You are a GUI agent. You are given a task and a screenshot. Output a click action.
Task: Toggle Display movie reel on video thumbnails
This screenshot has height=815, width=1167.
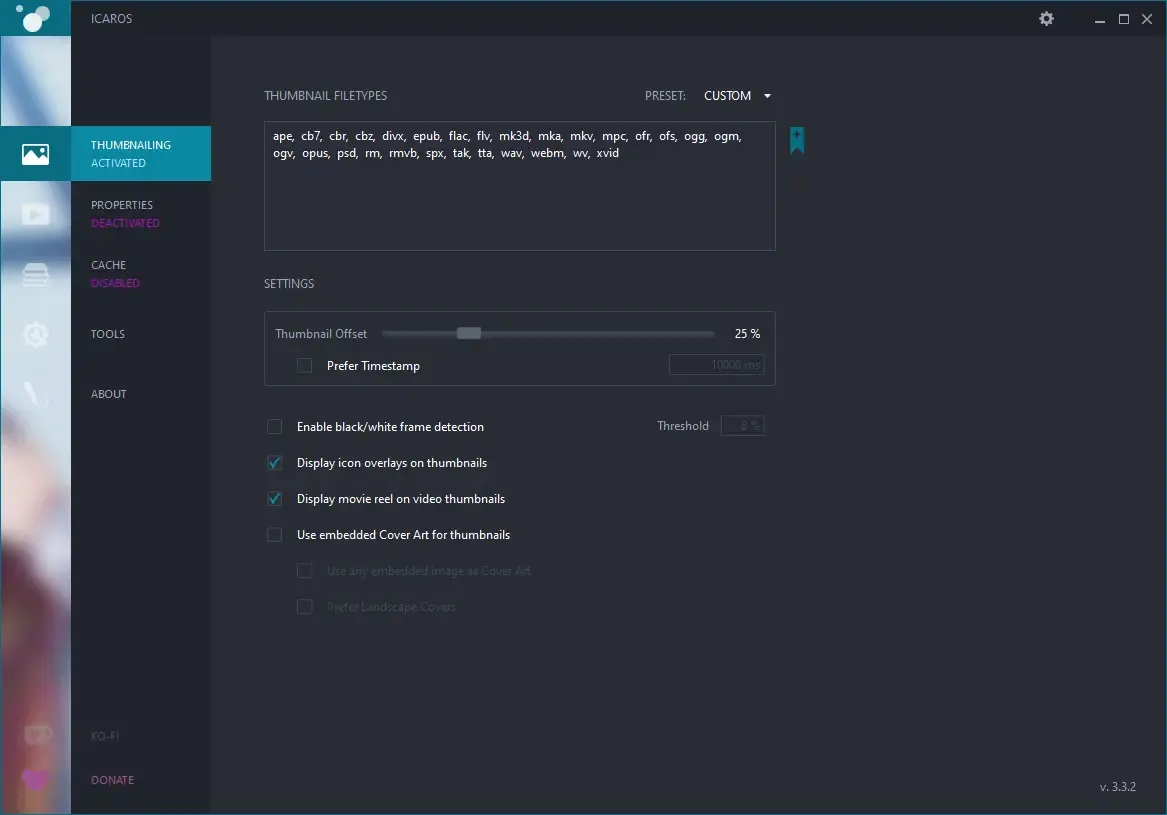click(x=275, y=499)
